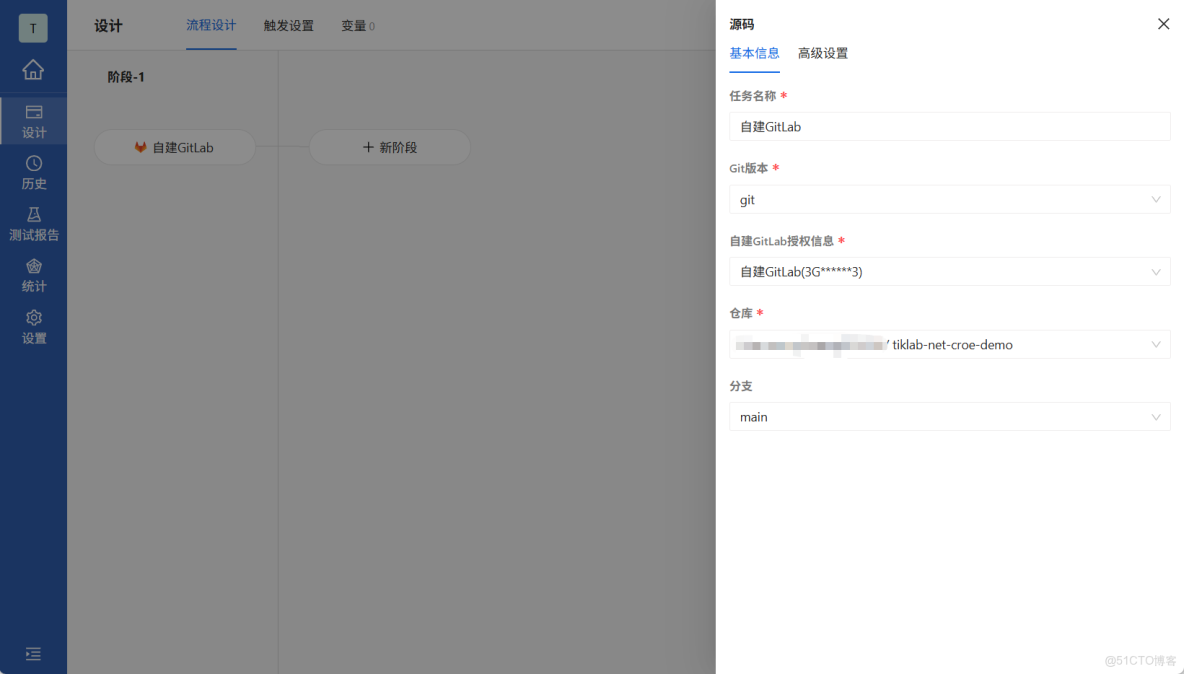Open the 自建GitLab授权信息 dropdown
1184x674 pixels.
pyautogui.click(x=949, y=271)
